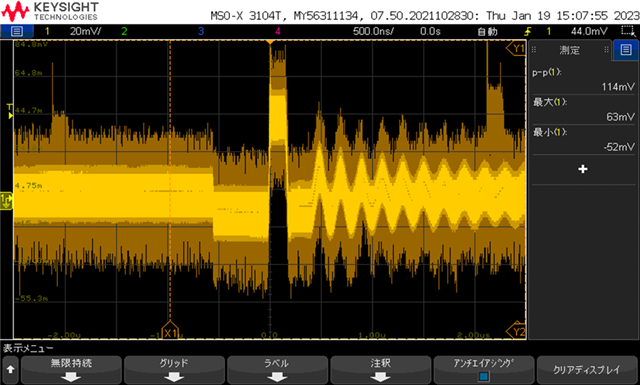
Task: Click the zoom selection box icon
Action: pyautogui.click(x=629, y=31)
